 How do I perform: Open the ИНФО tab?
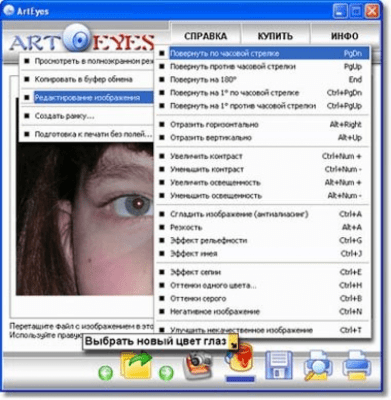click(345, 36)
